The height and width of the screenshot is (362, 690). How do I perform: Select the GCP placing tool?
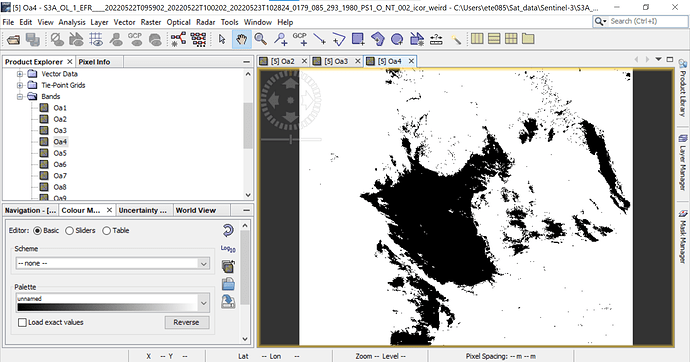coord(300,40)
